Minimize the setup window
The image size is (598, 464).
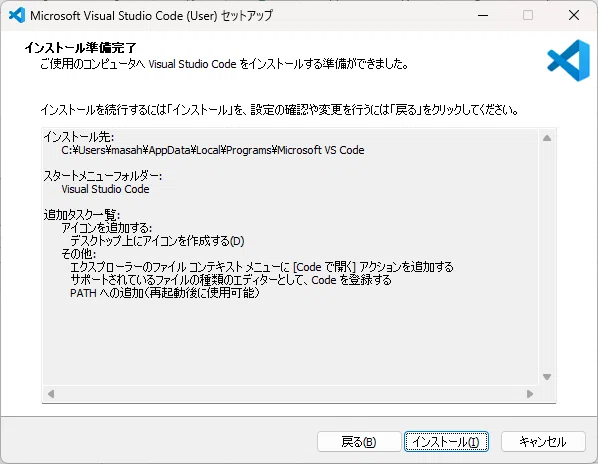483,15
